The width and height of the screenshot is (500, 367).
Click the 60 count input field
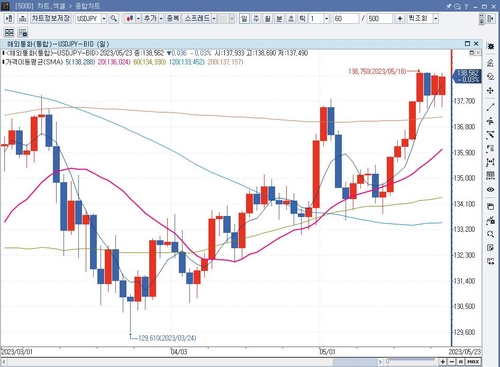[346, 19]
